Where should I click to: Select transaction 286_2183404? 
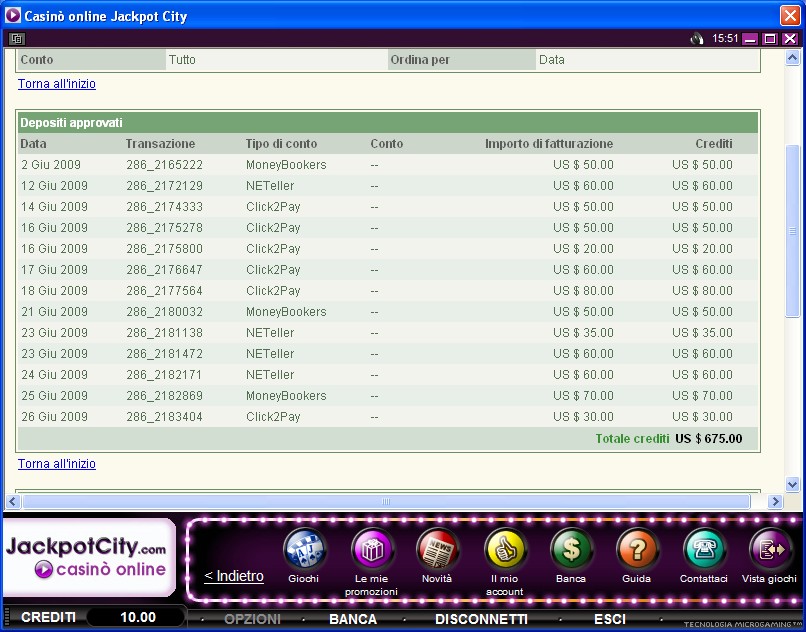click(164, 417)
